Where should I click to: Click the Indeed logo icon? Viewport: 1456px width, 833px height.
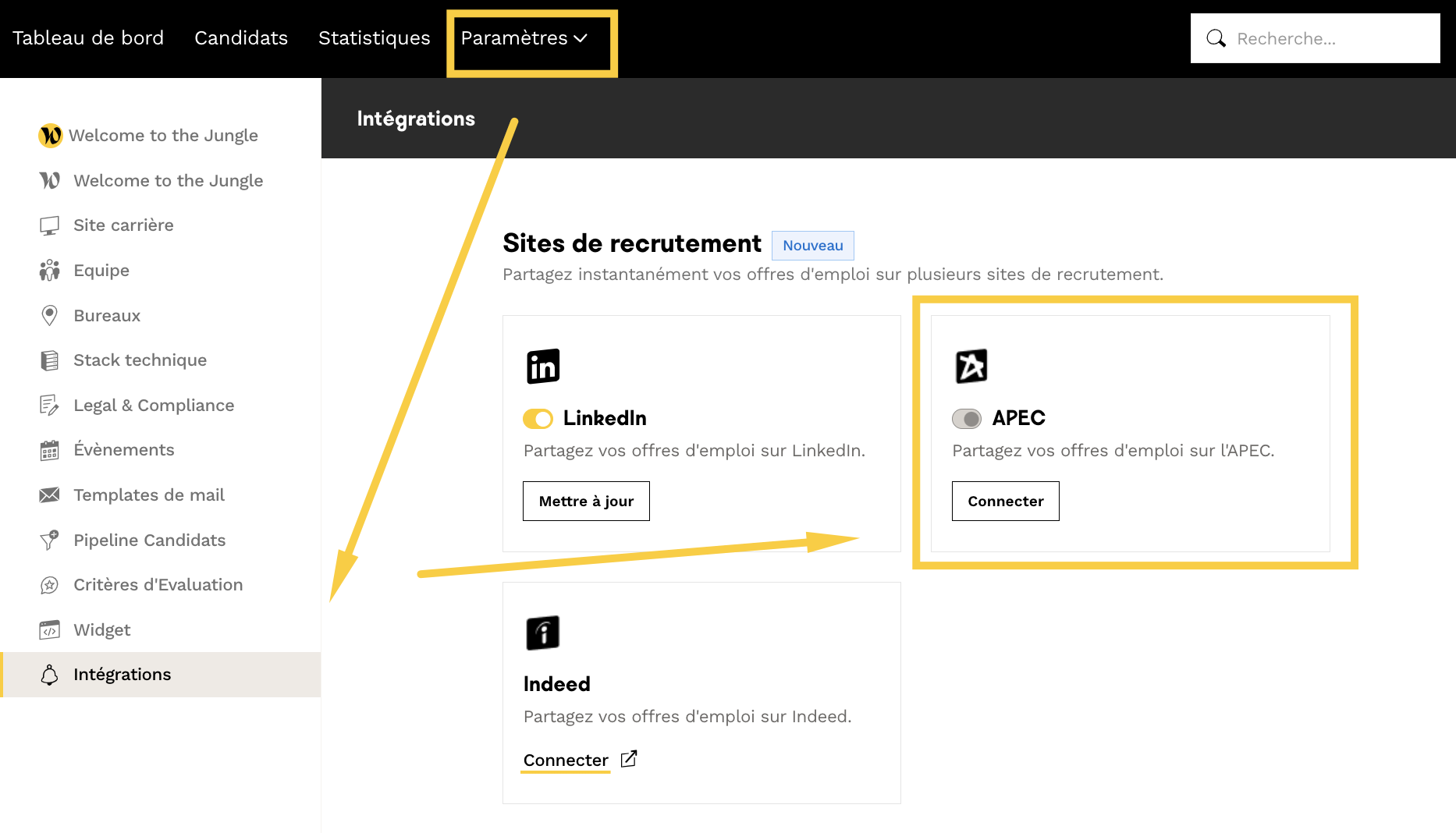point(543,633)
